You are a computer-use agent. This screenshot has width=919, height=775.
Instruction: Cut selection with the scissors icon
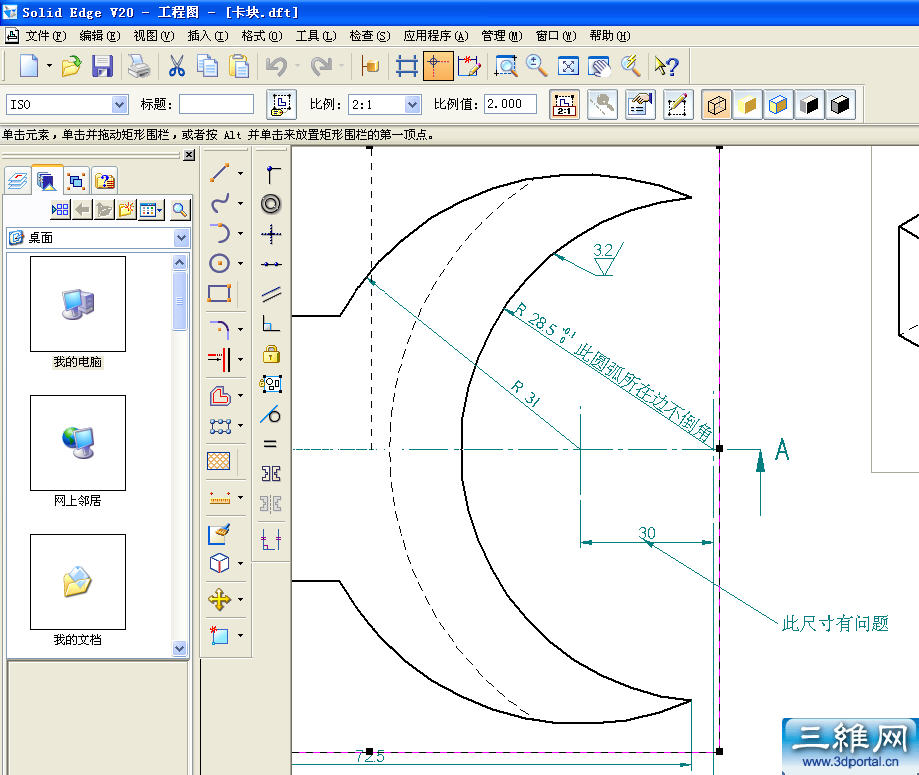pyautogui.click(x=176, y=66)
